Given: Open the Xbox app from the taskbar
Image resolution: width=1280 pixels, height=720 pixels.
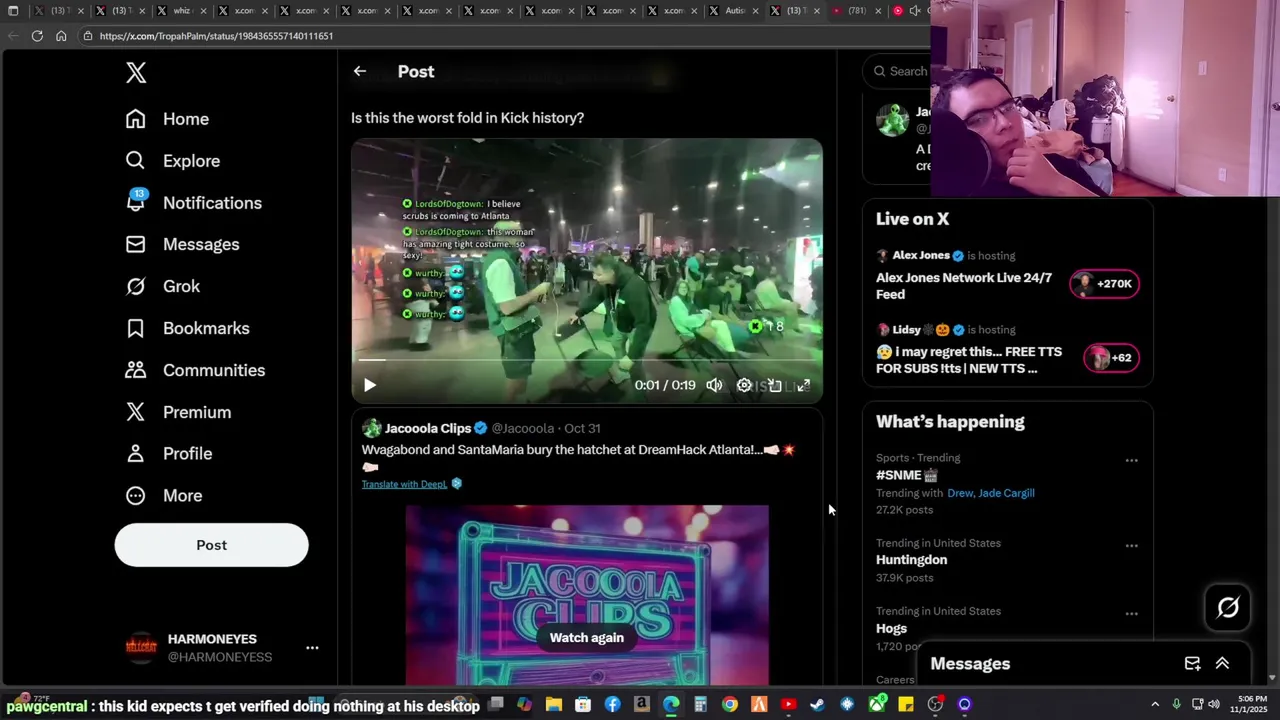Looking at the screenshot, I should 877,705.
